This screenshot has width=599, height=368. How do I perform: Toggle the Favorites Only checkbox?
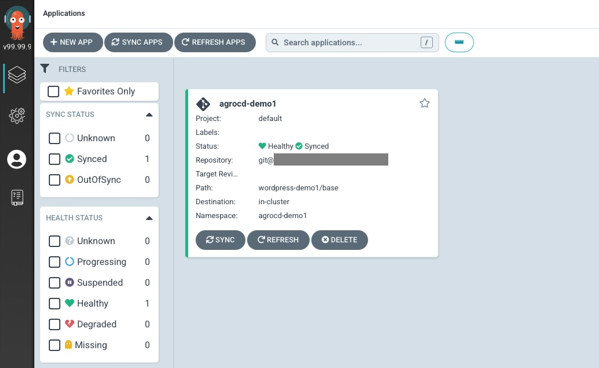point(53,91)
